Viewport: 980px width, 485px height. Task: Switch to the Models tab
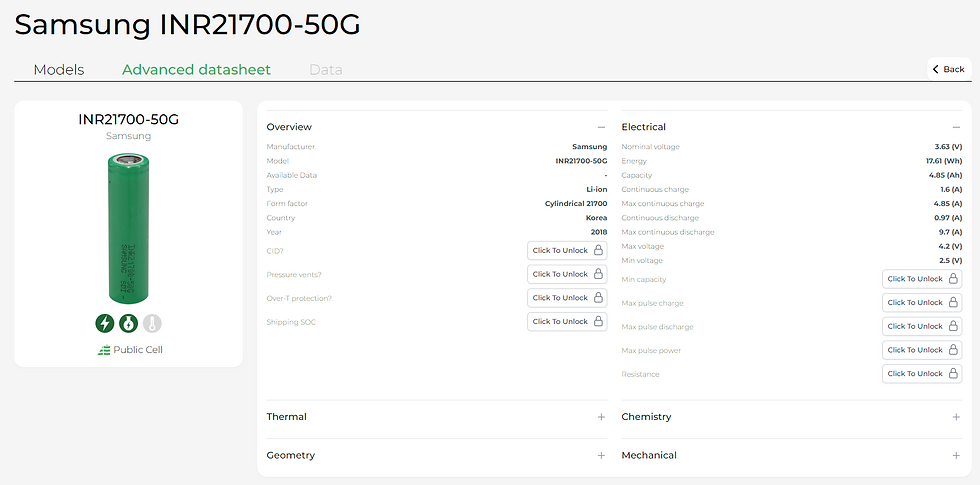coord(59,69)
